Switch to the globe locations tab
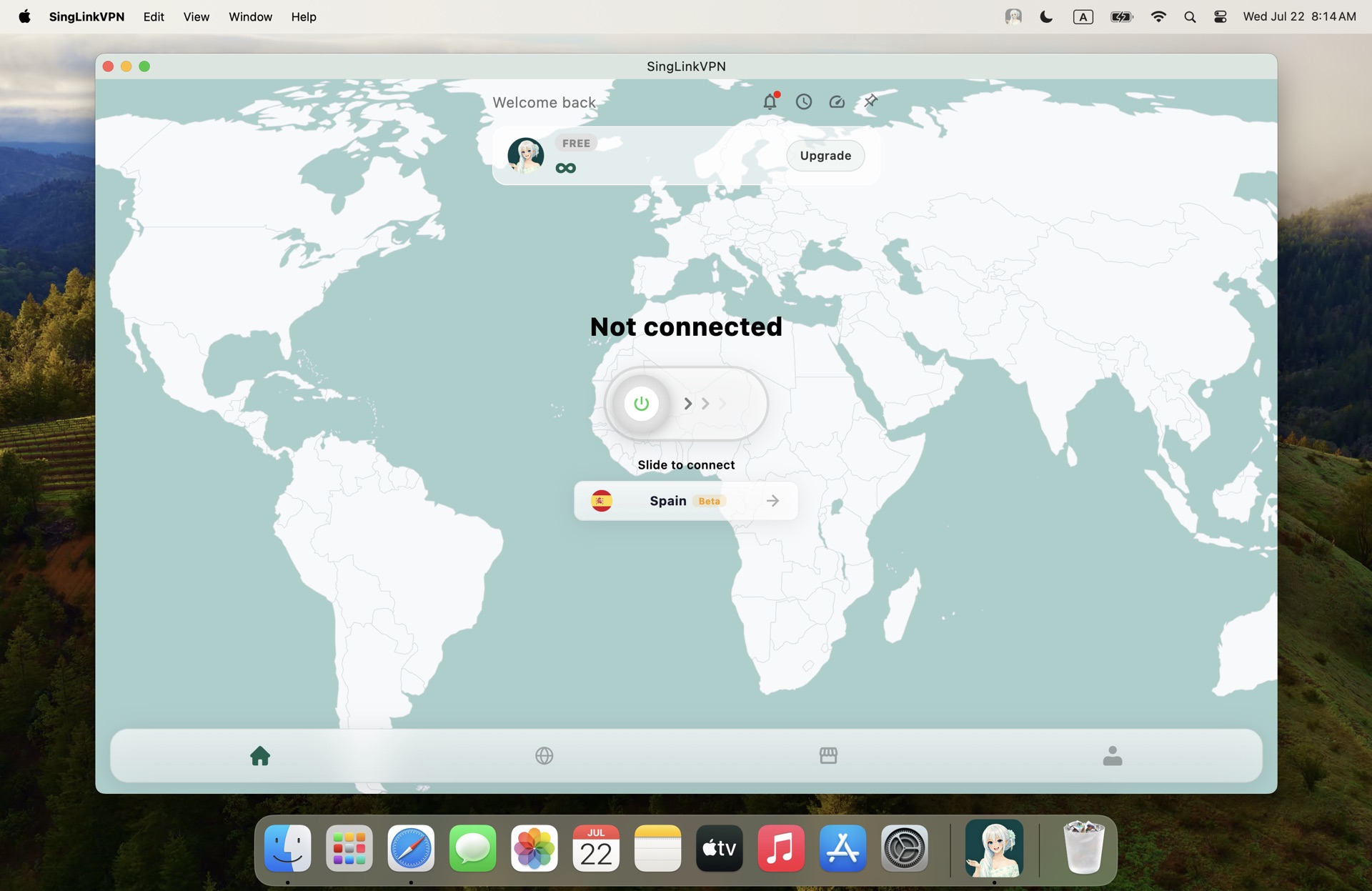Viewport: 1372px width, 891px height. tap(545, 755)
